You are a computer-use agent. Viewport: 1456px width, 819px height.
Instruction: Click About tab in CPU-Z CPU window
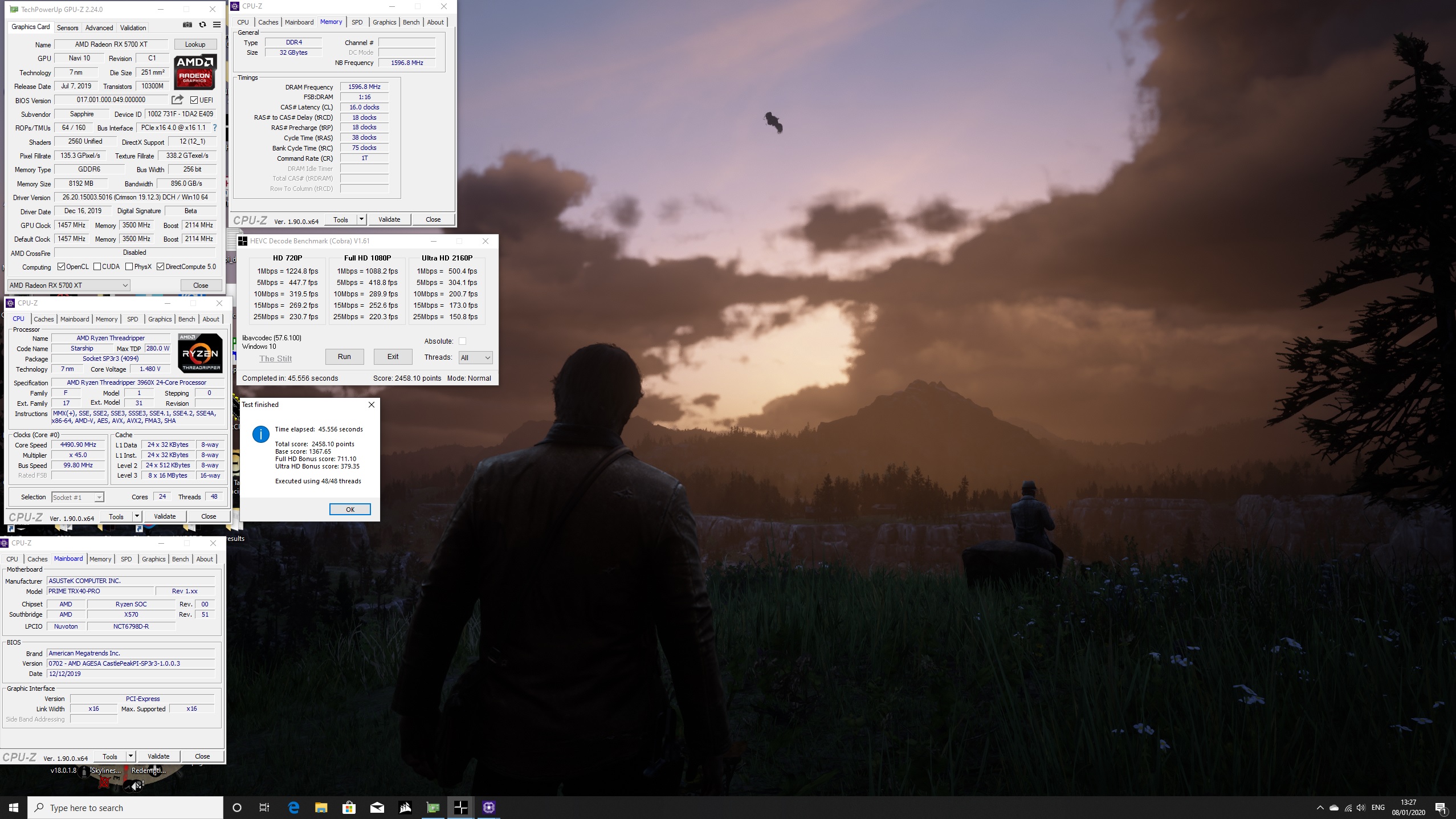[x=211, y=319]
